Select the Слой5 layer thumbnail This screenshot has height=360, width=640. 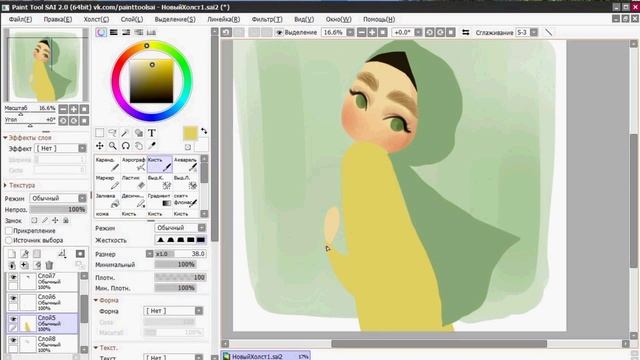28,323
